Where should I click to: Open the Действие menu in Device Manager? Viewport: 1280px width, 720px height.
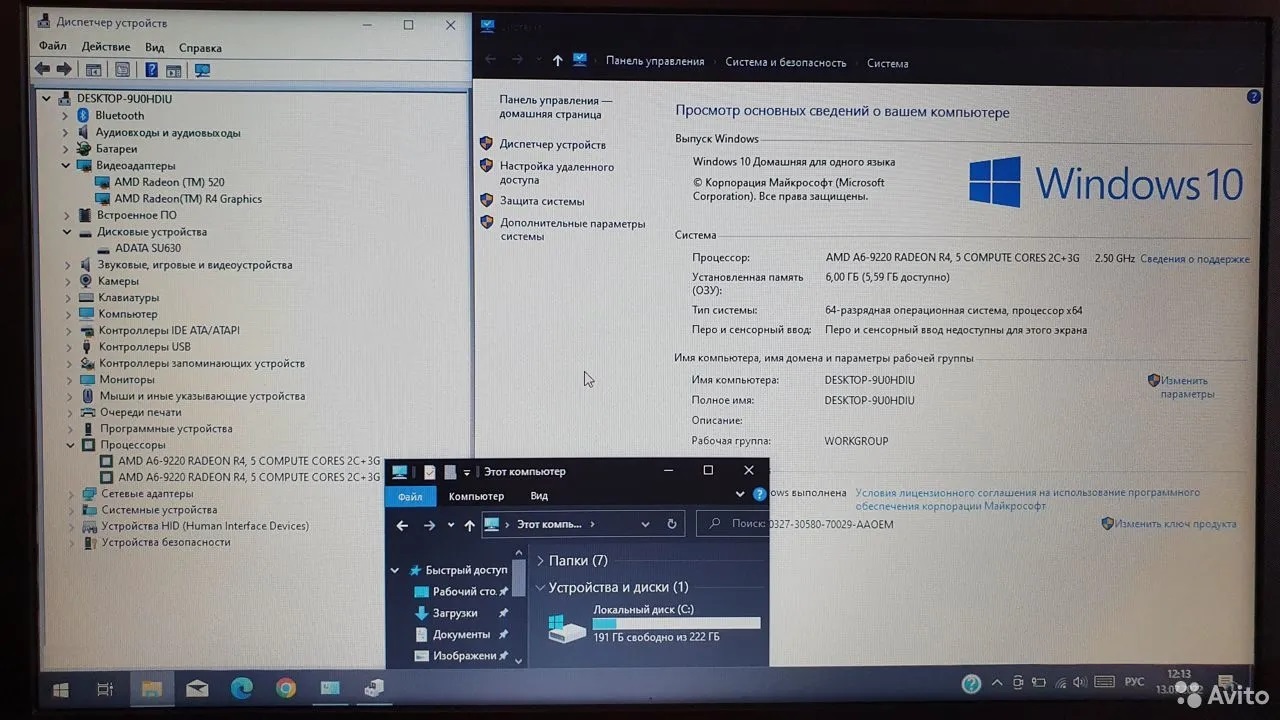pos(106,47)
